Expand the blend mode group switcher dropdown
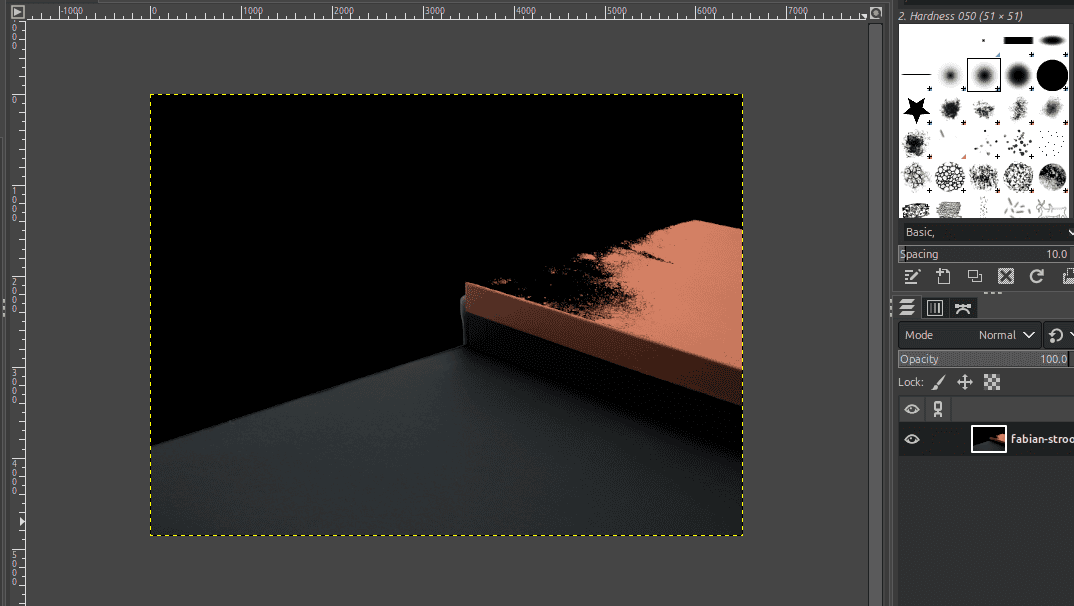Viewport: 1074px width, 606px height. tap(1059, 335)
